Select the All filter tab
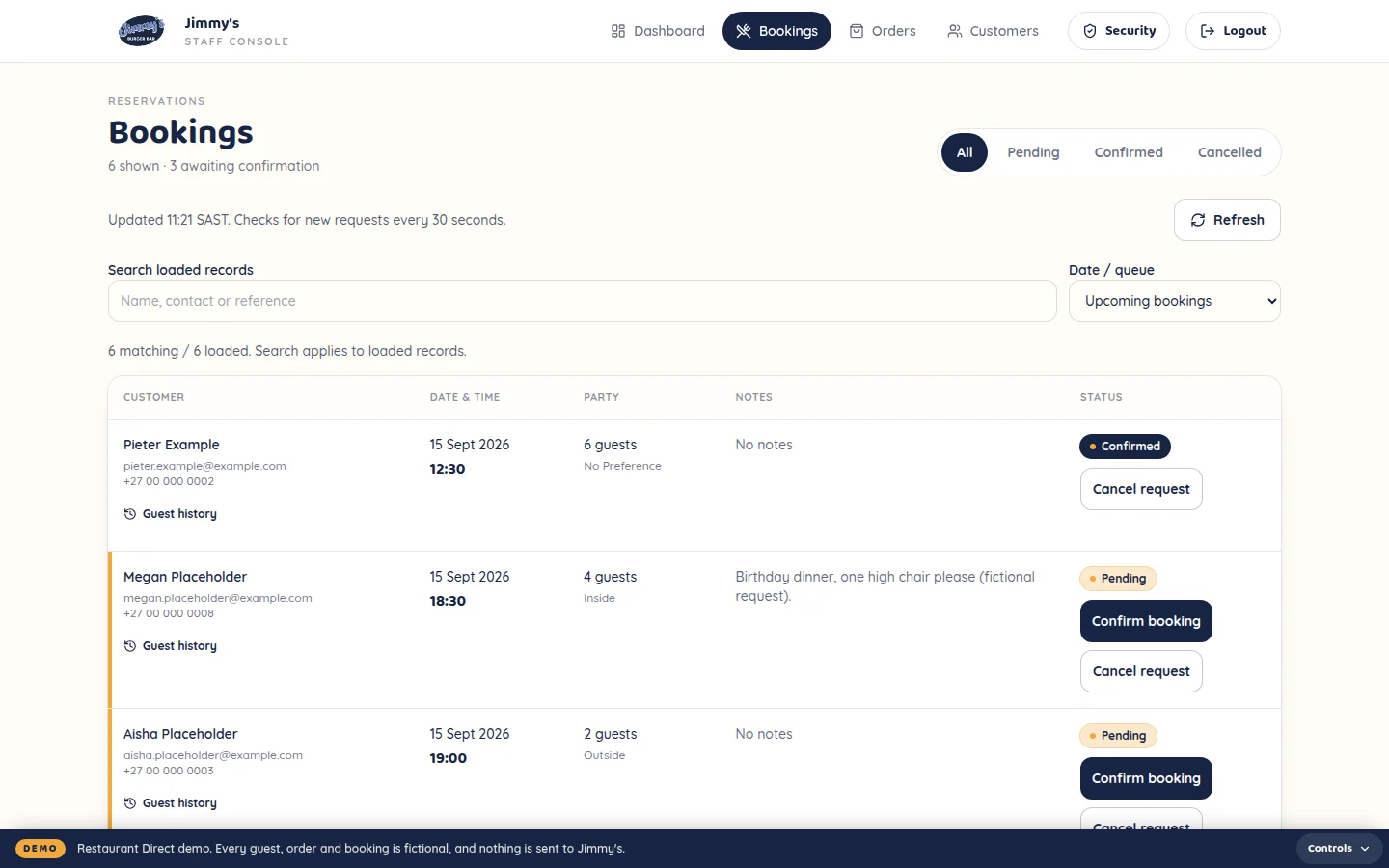1389x868 pixels. pos(965,152)
